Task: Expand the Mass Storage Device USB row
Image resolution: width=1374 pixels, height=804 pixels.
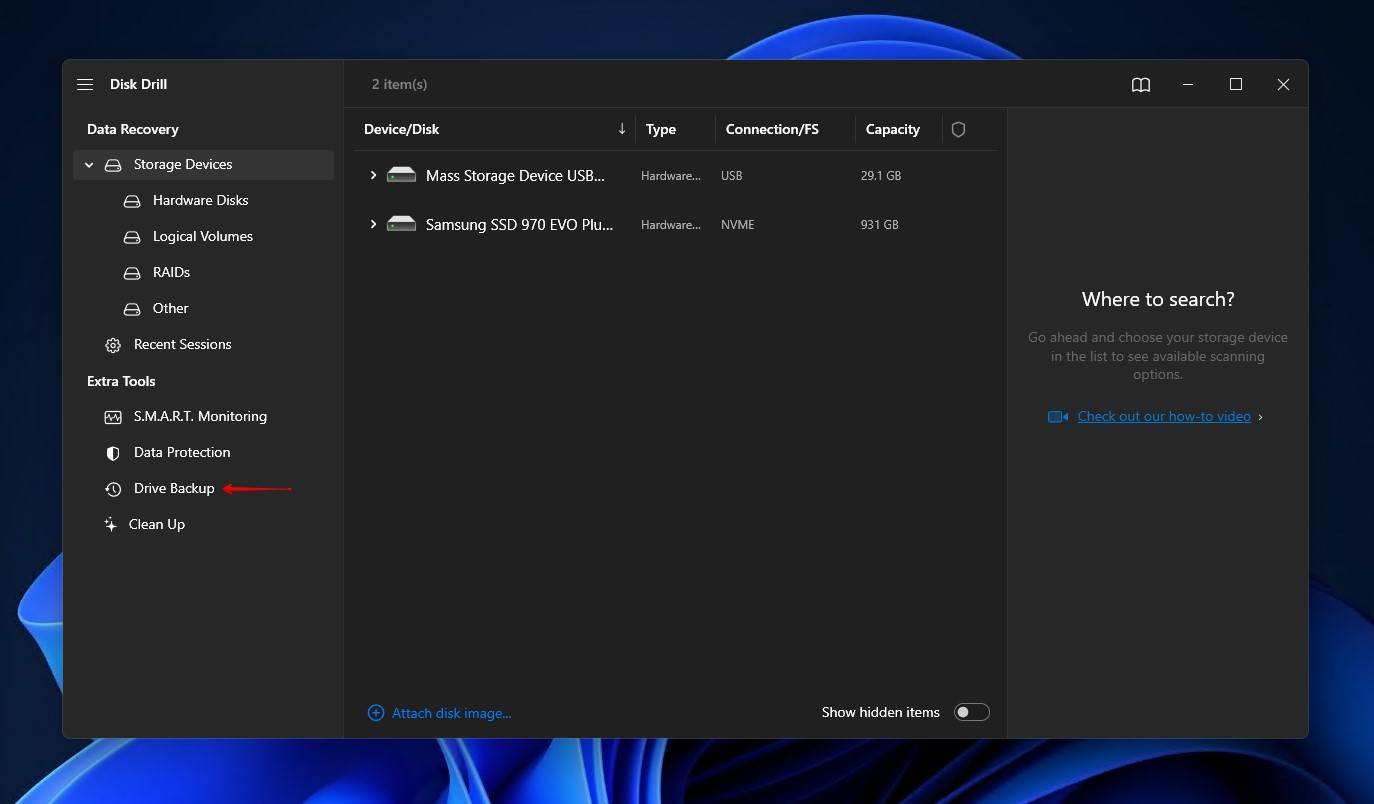Action: 373,175
